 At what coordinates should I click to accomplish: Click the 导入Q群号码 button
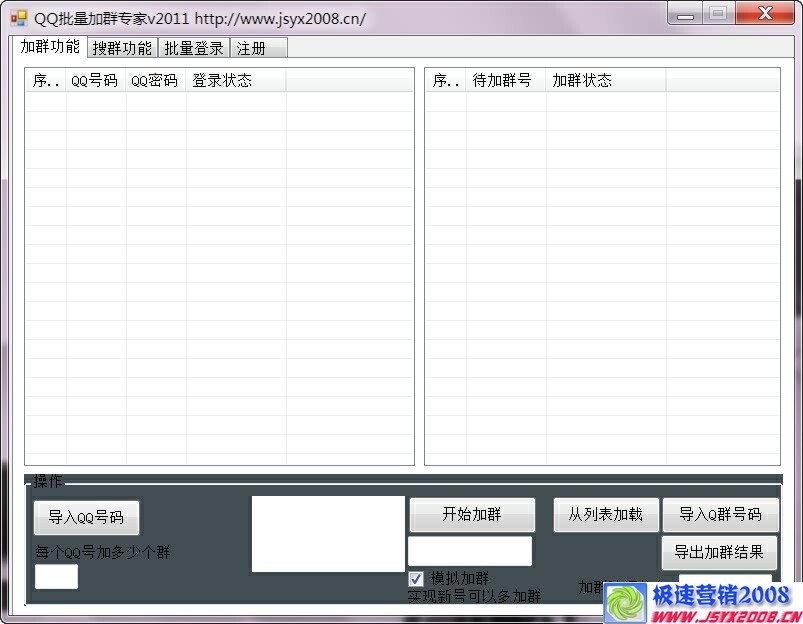point(719,514)
